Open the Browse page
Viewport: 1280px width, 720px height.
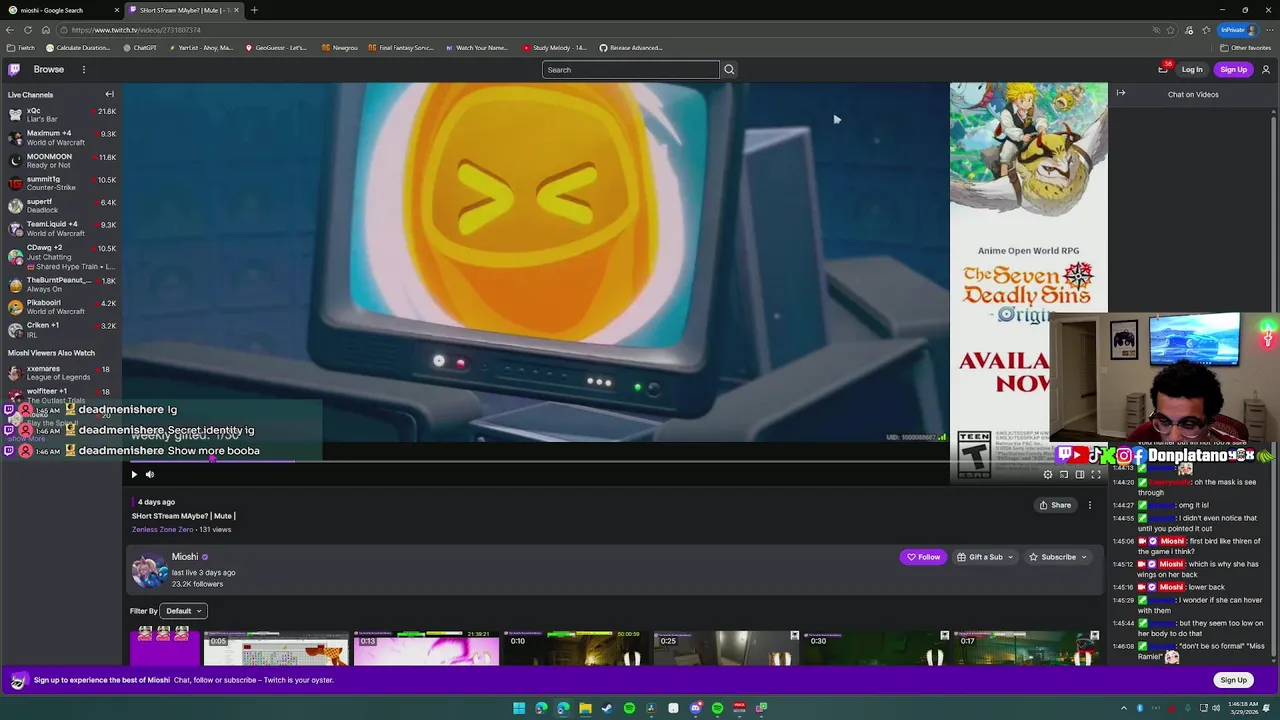[x=49, y=70]
